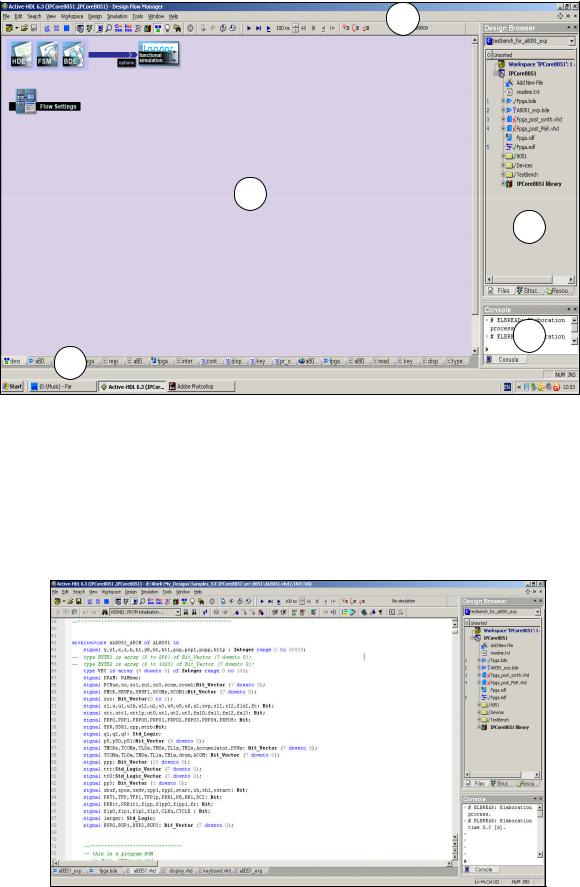The height and width of the screenshot is (887, 580).
Task: Open the Design menu in the top window
Action: point(94,16)
